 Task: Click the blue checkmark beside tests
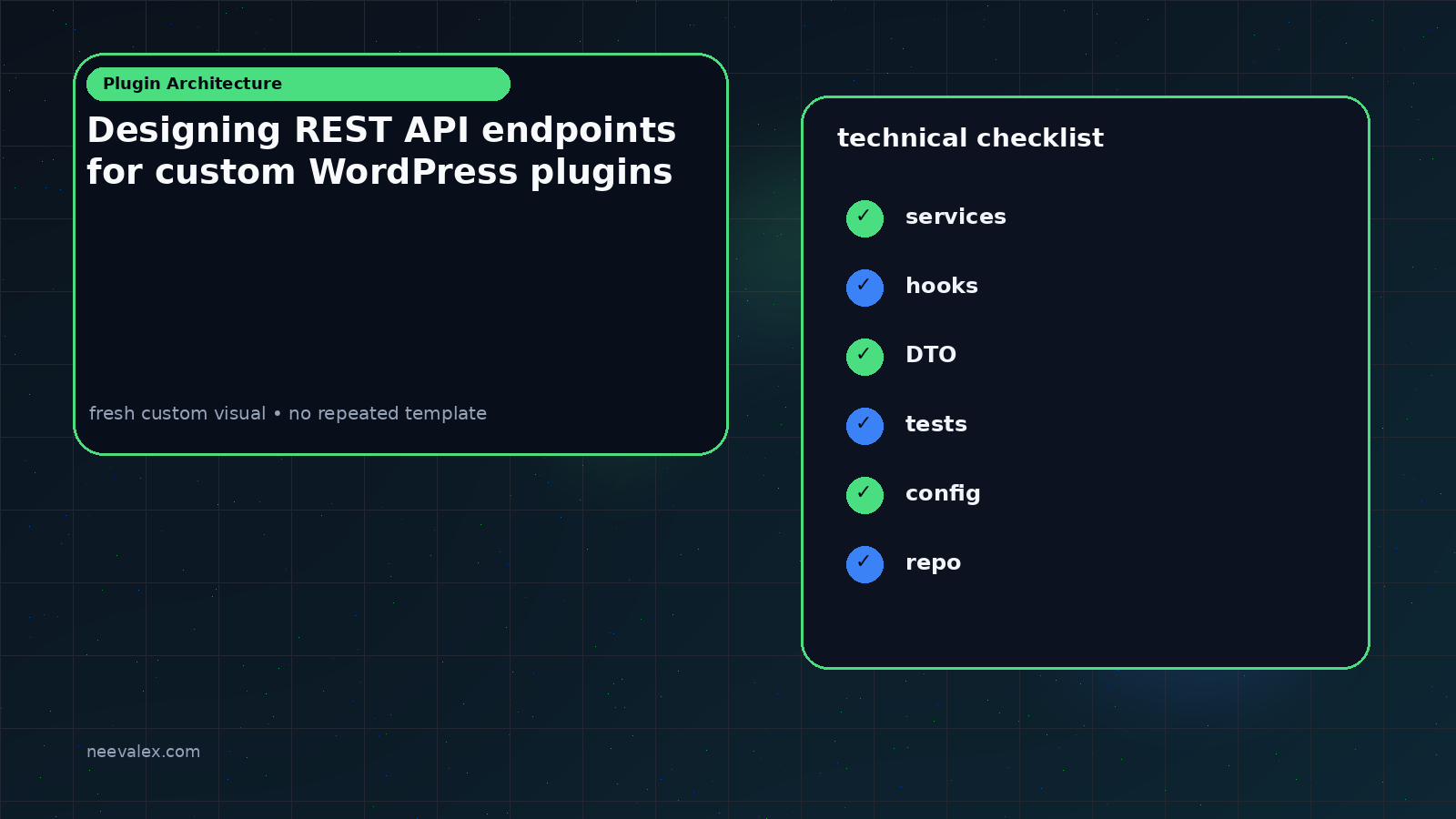pyautogui.click(x=864, y=426)
